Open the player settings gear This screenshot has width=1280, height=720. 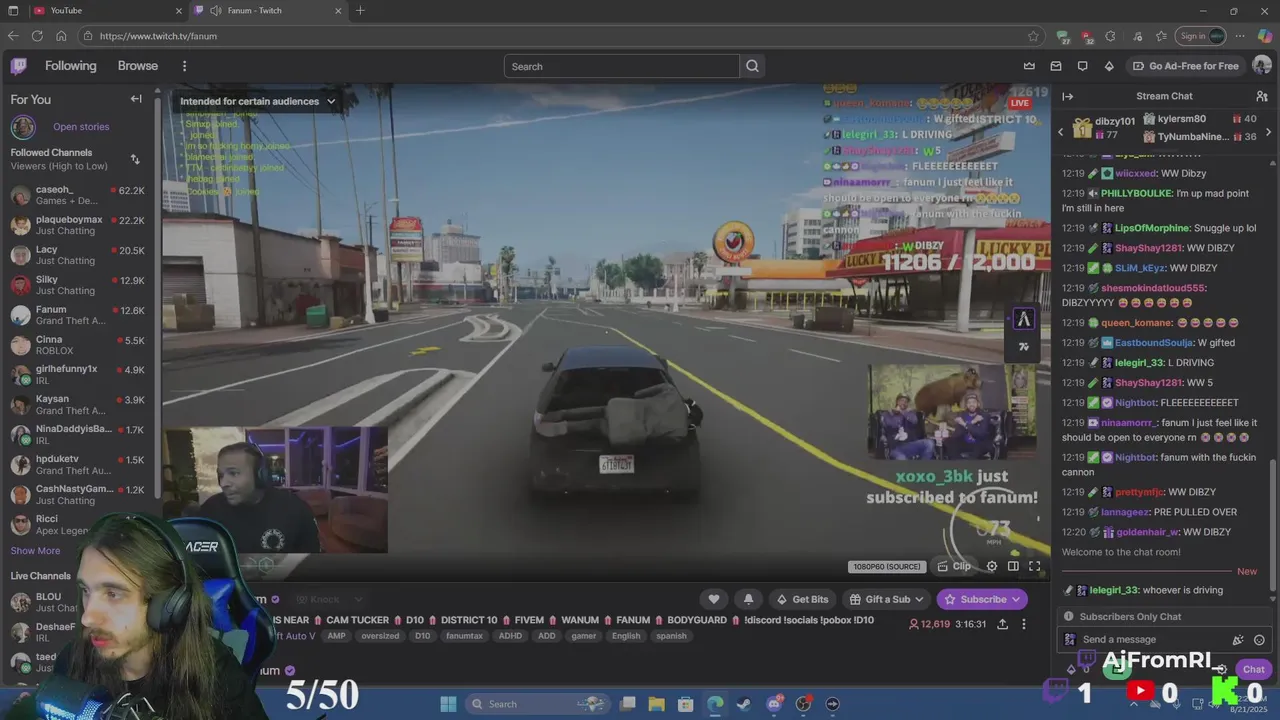[991, 566]
